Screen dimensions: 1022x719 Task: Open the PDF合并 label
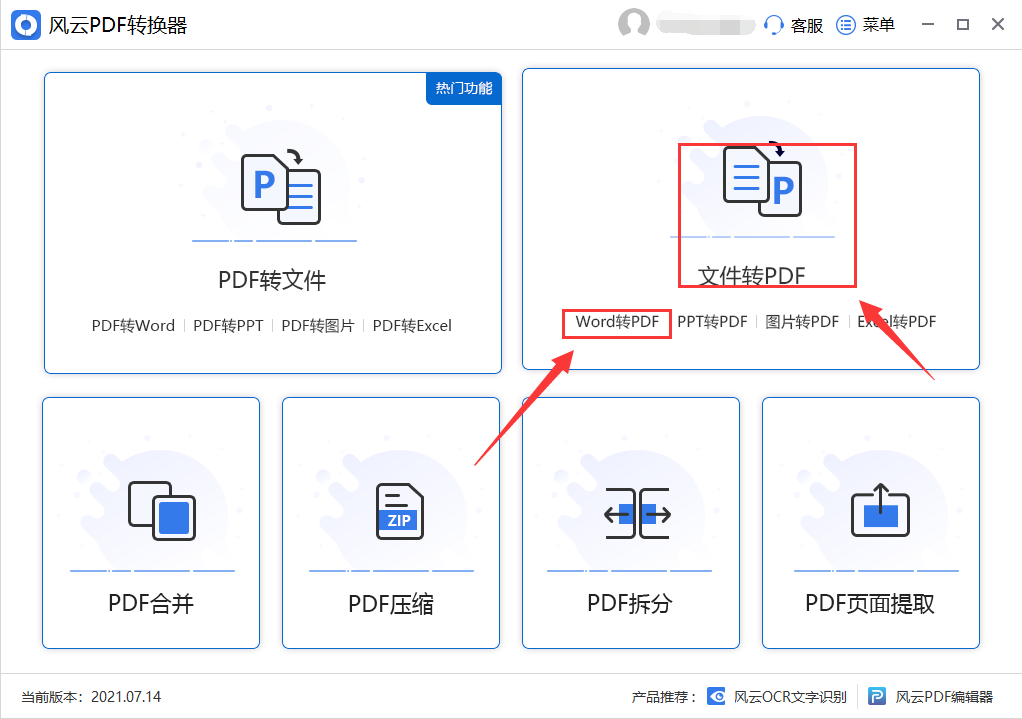coord(151,604)
